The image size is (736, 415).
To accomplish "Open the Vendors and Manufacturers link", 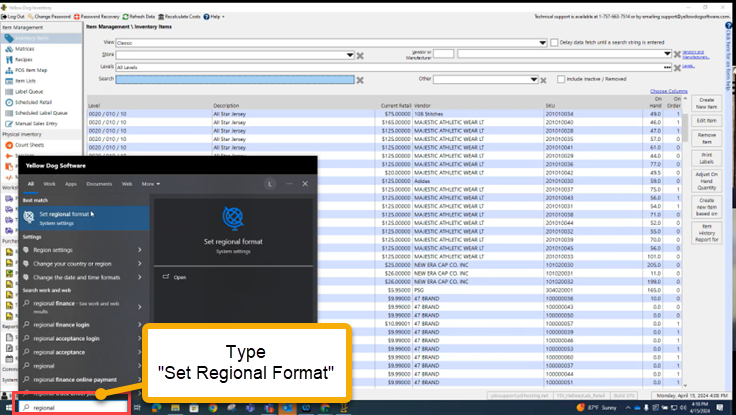I will tap(695, 54).
